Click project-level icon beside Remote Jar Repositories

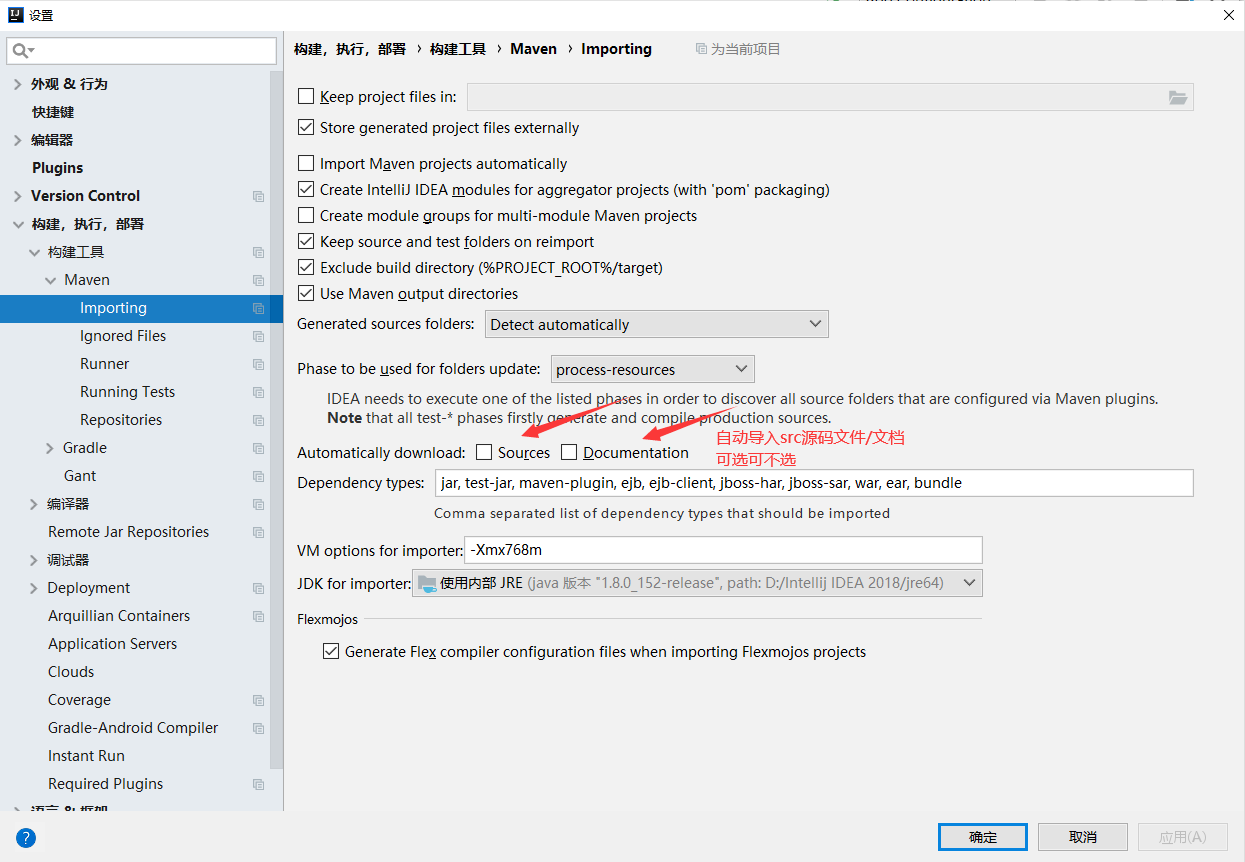point(258,532)
